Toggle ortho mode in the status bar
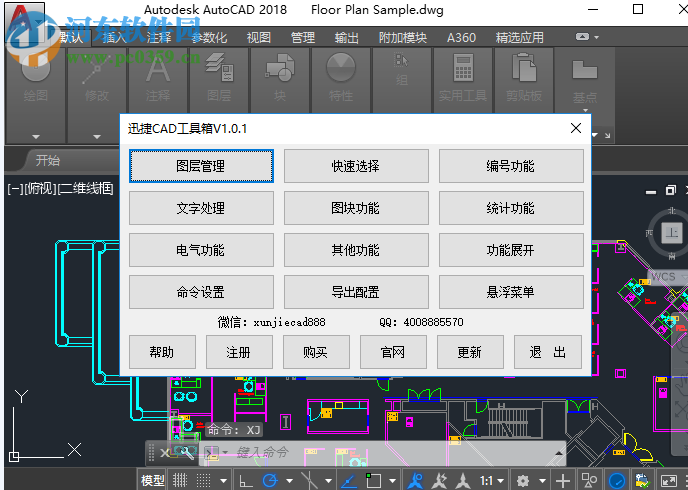Screen dimensions: 688x490 click(245, 481)
